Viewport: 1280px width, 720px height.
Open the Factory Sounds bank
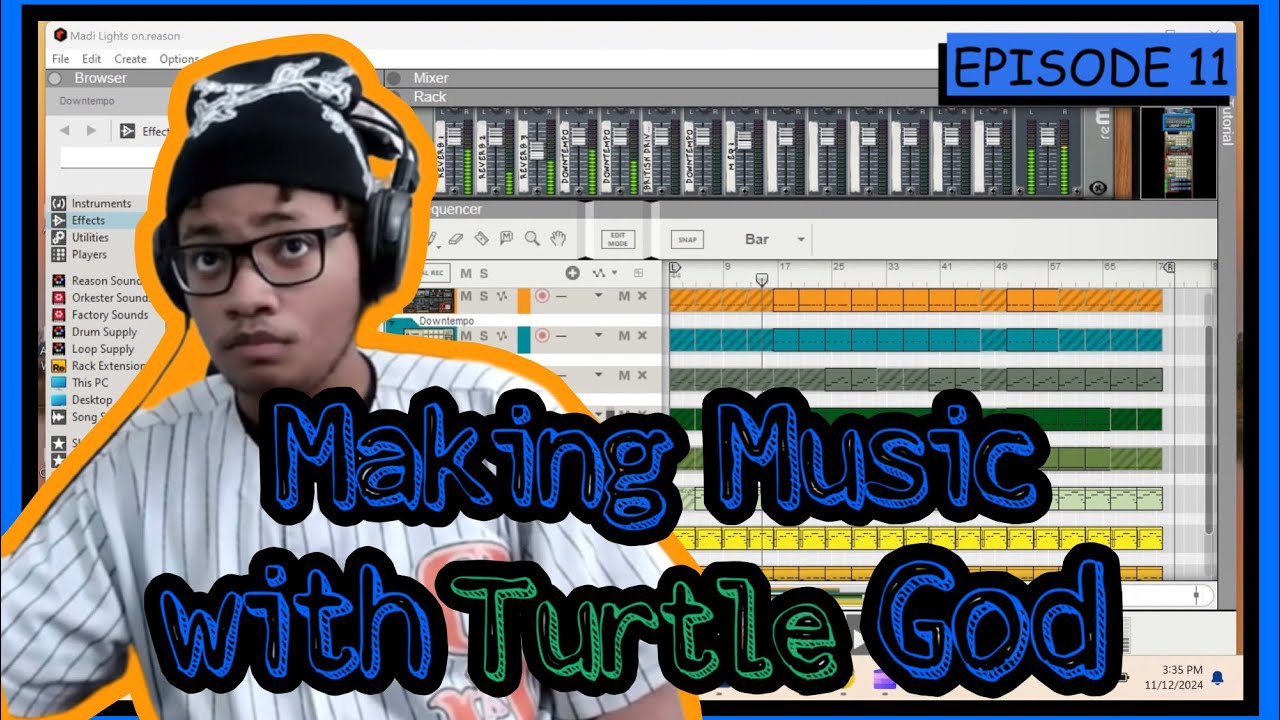pos(109,315)
